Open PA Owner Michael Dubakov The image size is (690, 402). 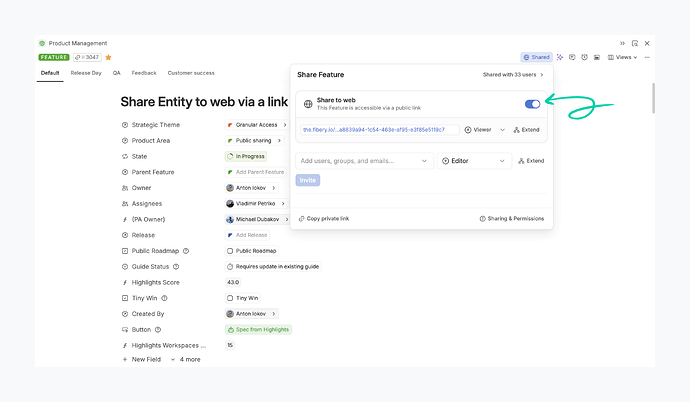257,219
